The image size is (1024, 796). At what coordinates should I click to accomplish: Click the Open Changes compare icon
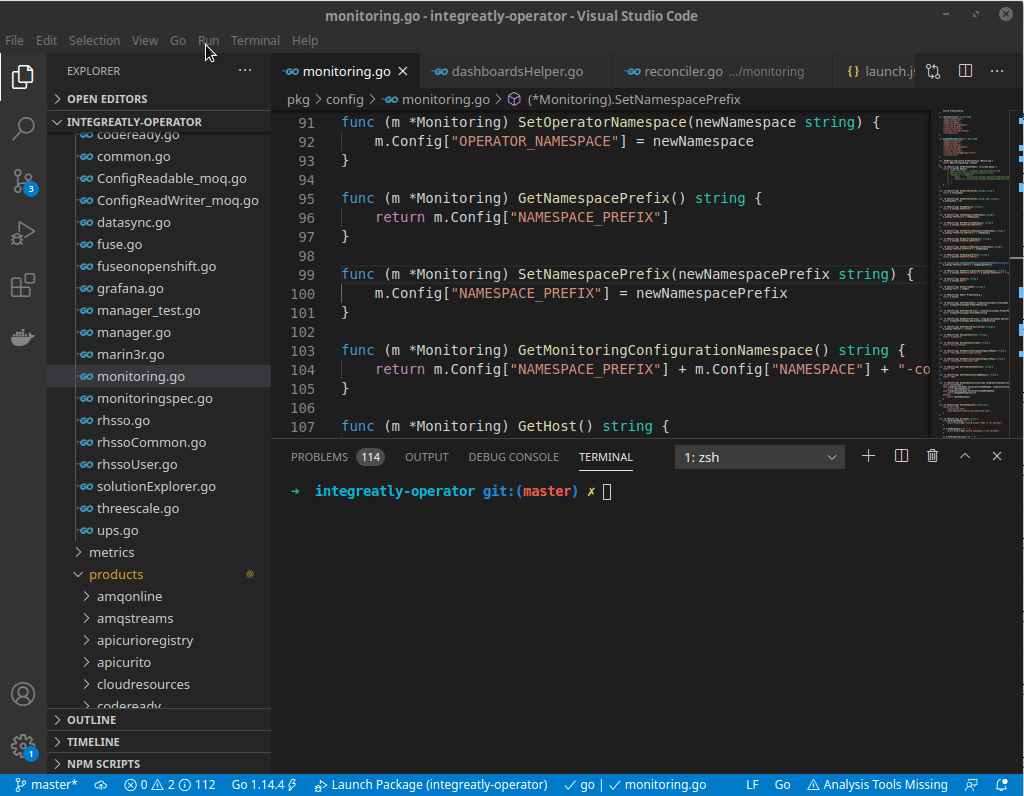[933, 71]
